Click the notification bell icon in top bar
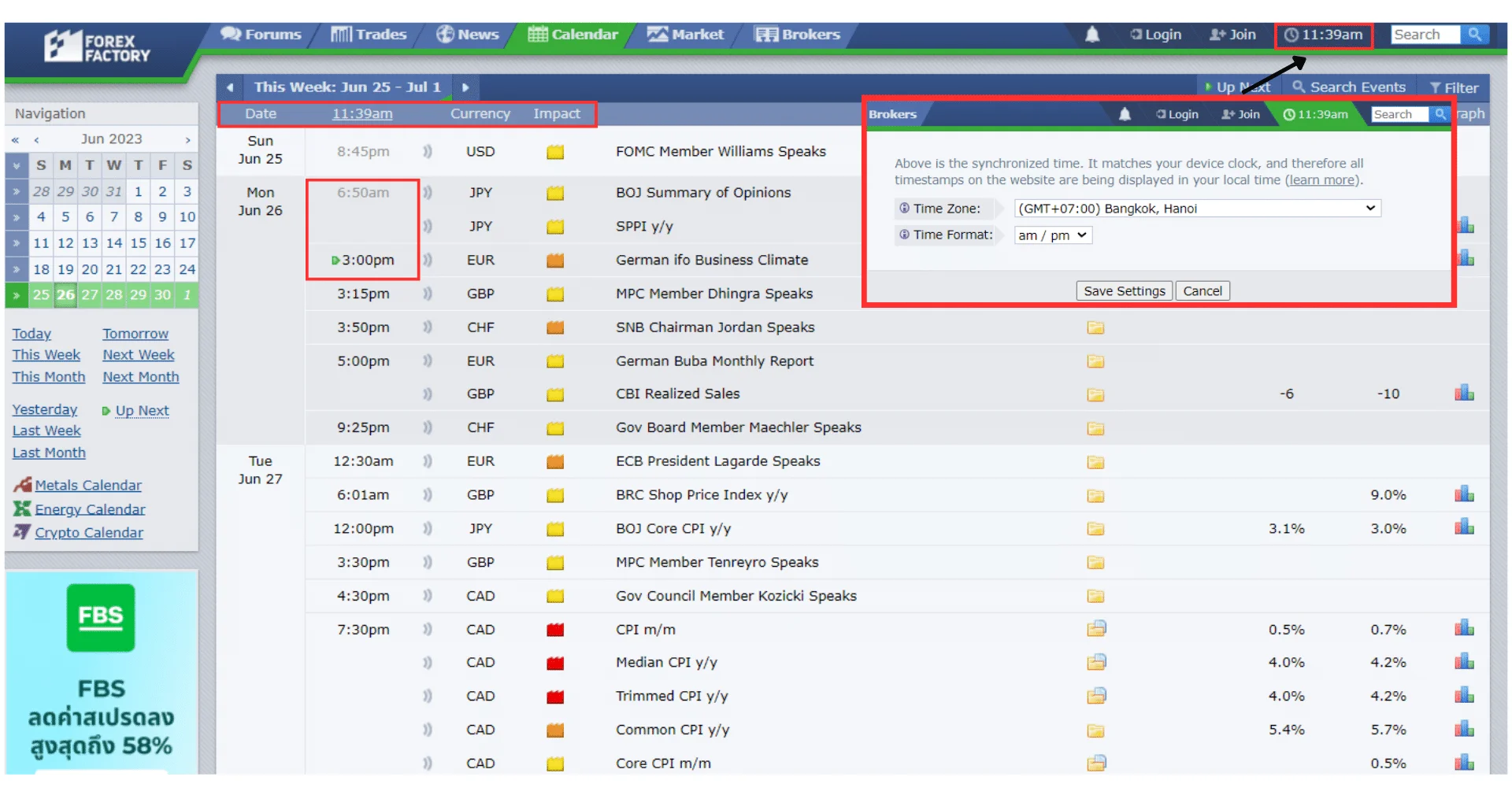 [x=1091, y=35]
